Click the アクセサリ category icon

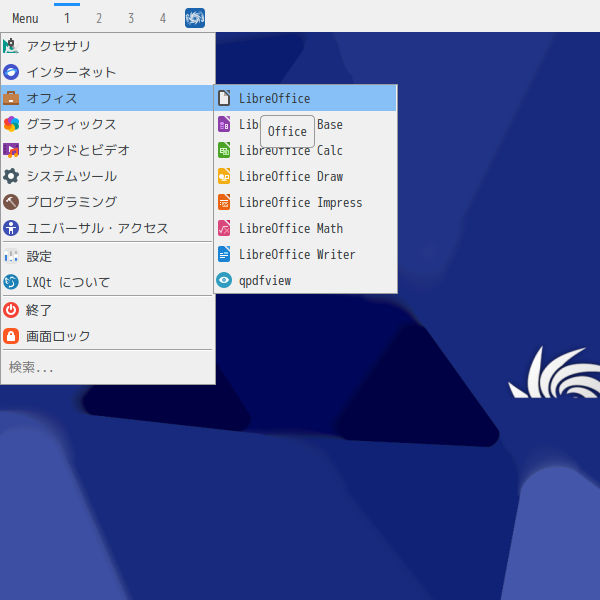pos(11,46)
